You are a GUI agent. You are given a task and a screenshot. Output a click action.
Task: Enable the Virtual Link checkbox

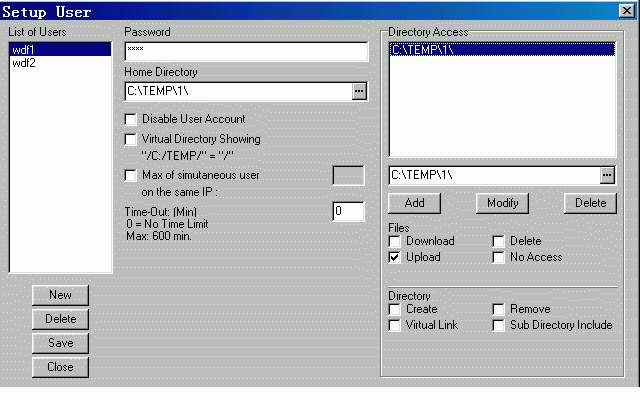tap(396, 325)
